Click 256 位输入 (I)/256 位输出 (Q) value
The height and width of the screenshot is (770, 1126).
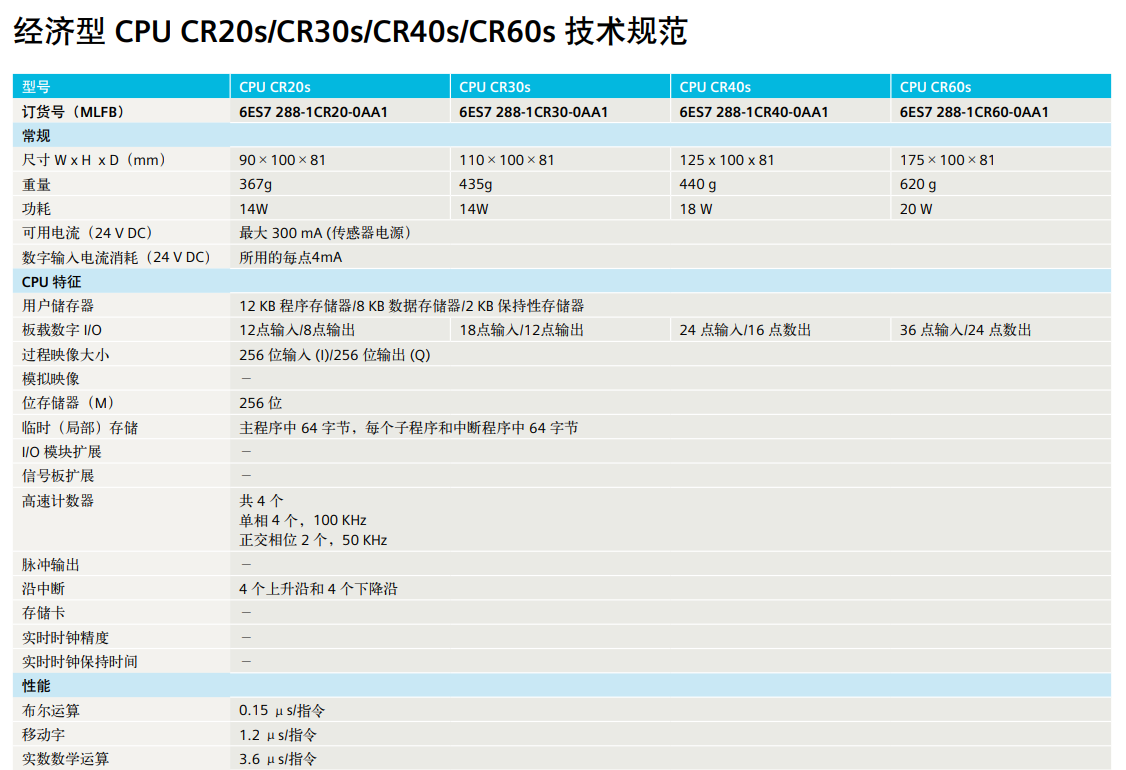click(x=335, y=355)
